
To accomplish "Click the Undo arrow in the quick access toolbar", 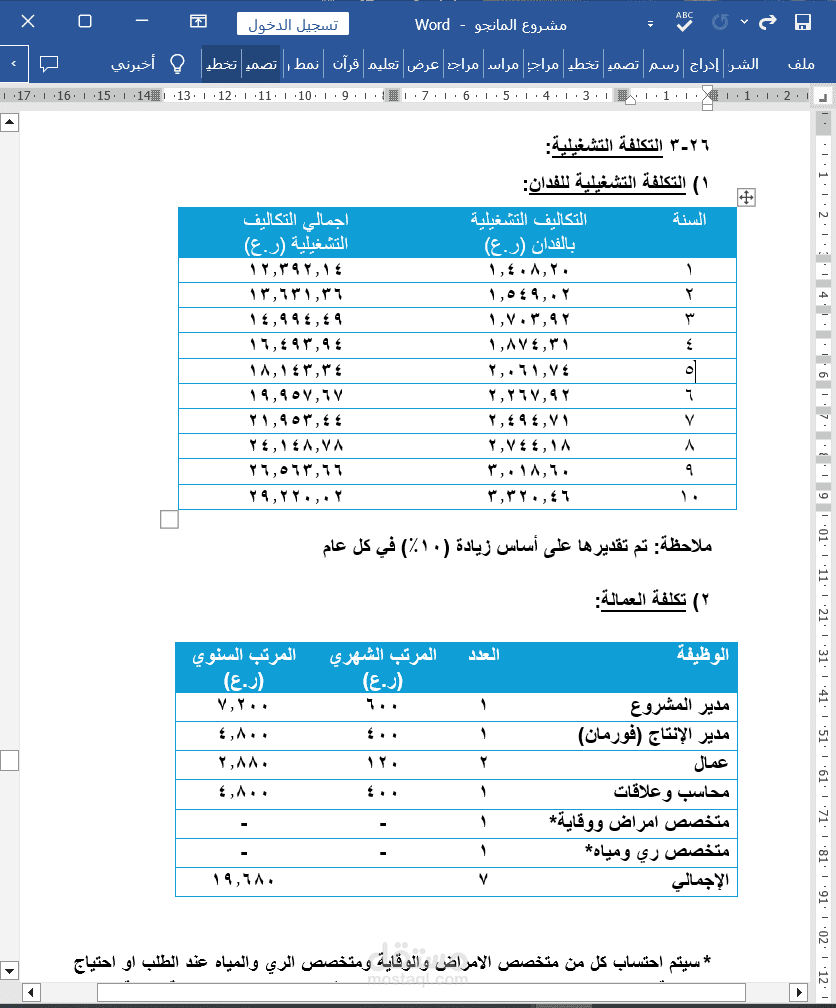I will [x=768, y=23].
